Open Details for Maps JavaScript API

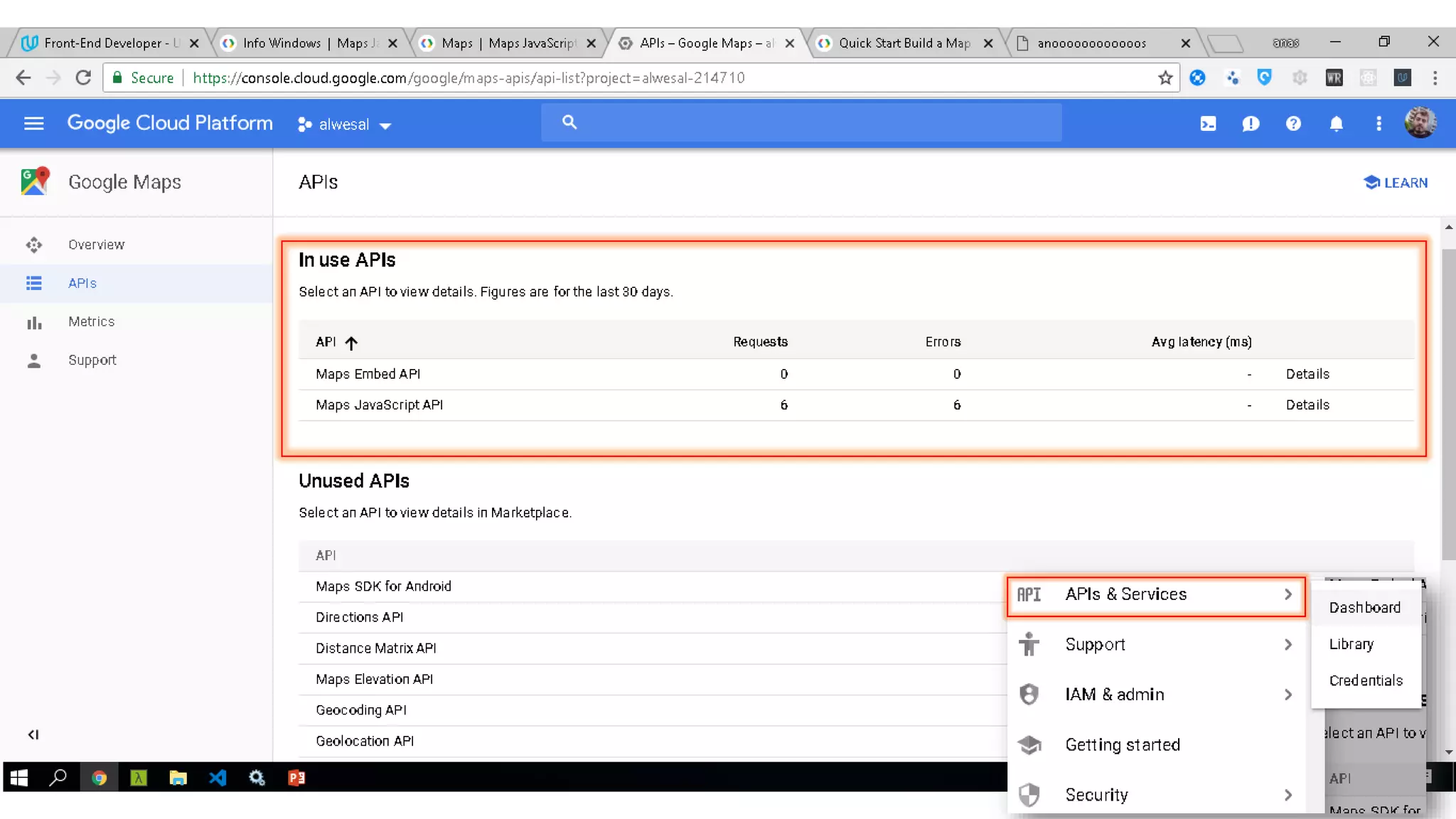pos(1307,405)
